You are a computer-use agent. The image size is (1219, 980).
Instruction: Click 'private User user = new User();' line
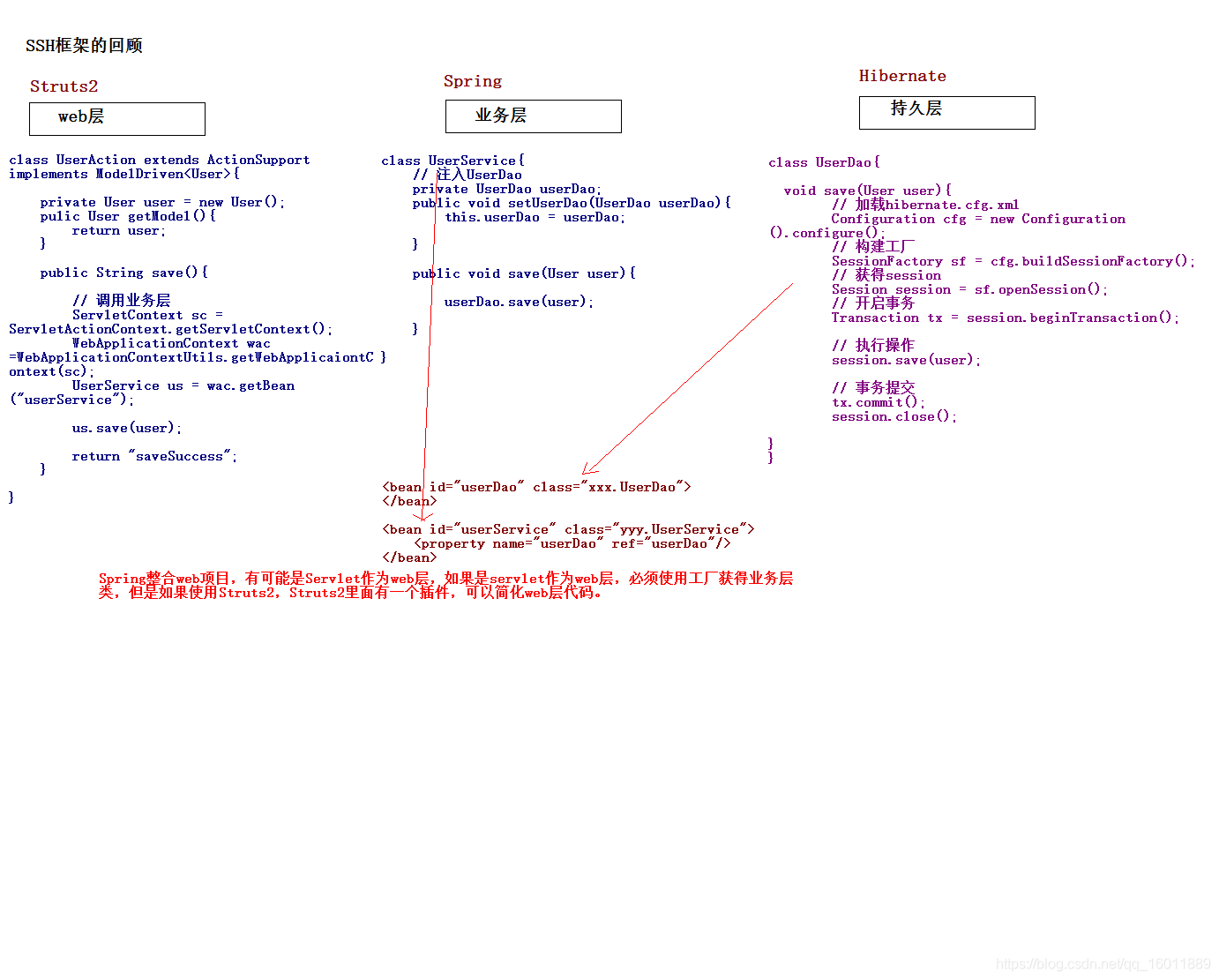tap(162, 202)
